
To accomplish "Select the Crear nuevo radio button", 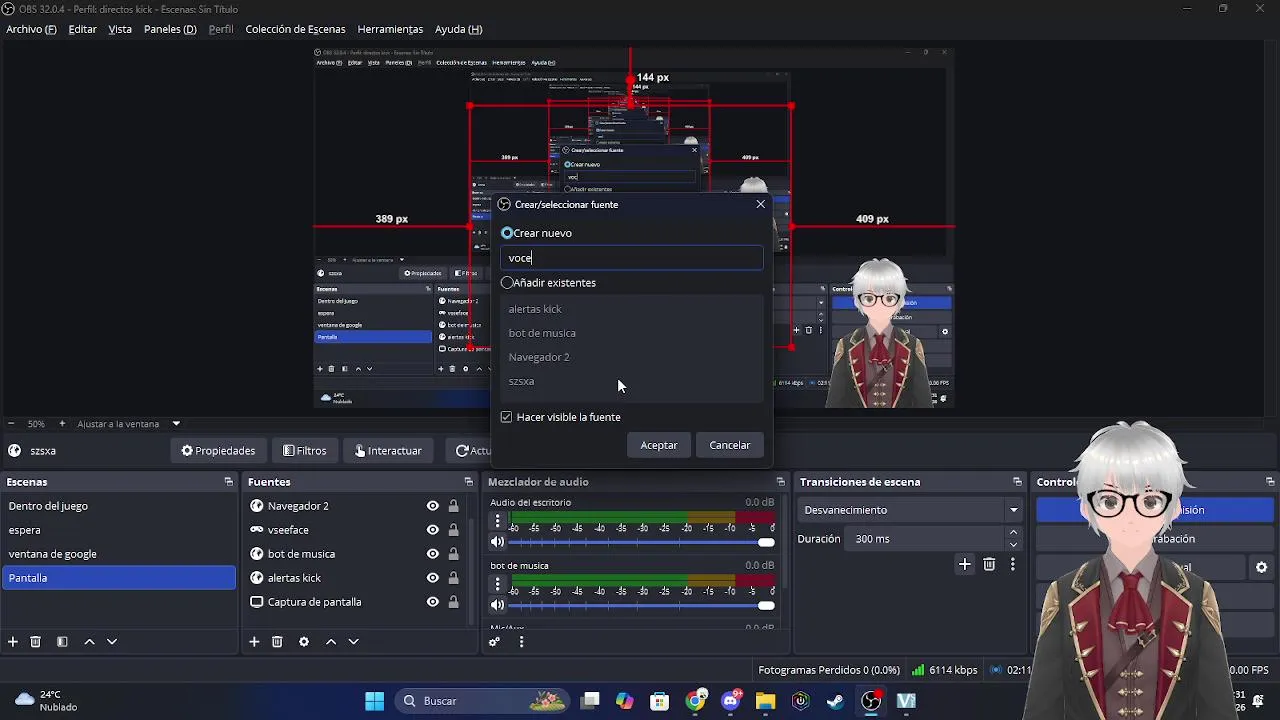I will point(507,233).
